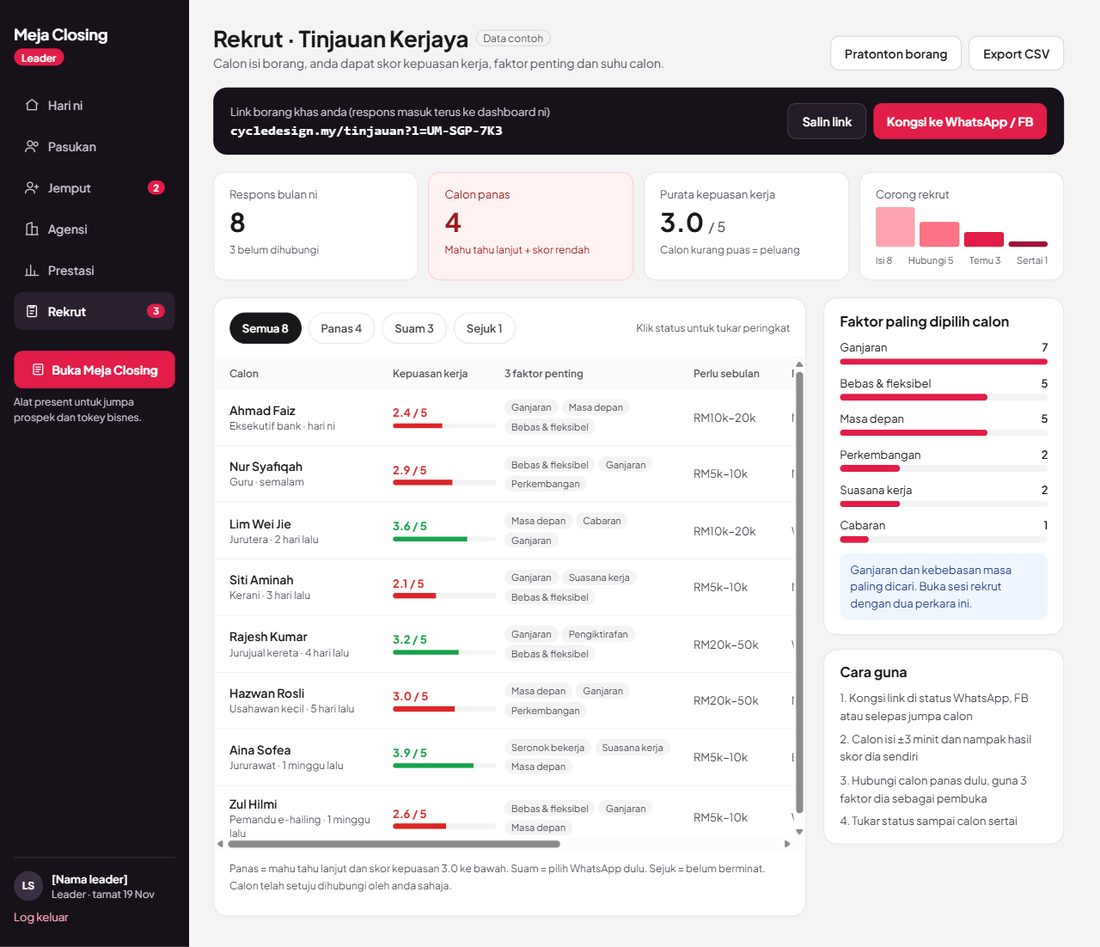
Task: Copy the form link with Salin link
Action: 826,121
